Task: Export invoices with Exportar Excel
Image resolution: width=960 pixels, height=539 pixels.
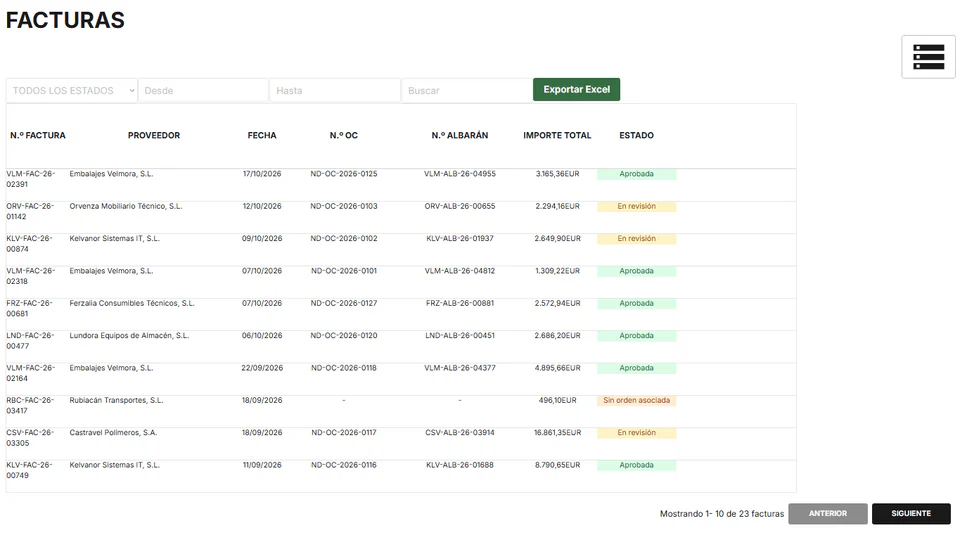Action: click(x=576, y=89)
